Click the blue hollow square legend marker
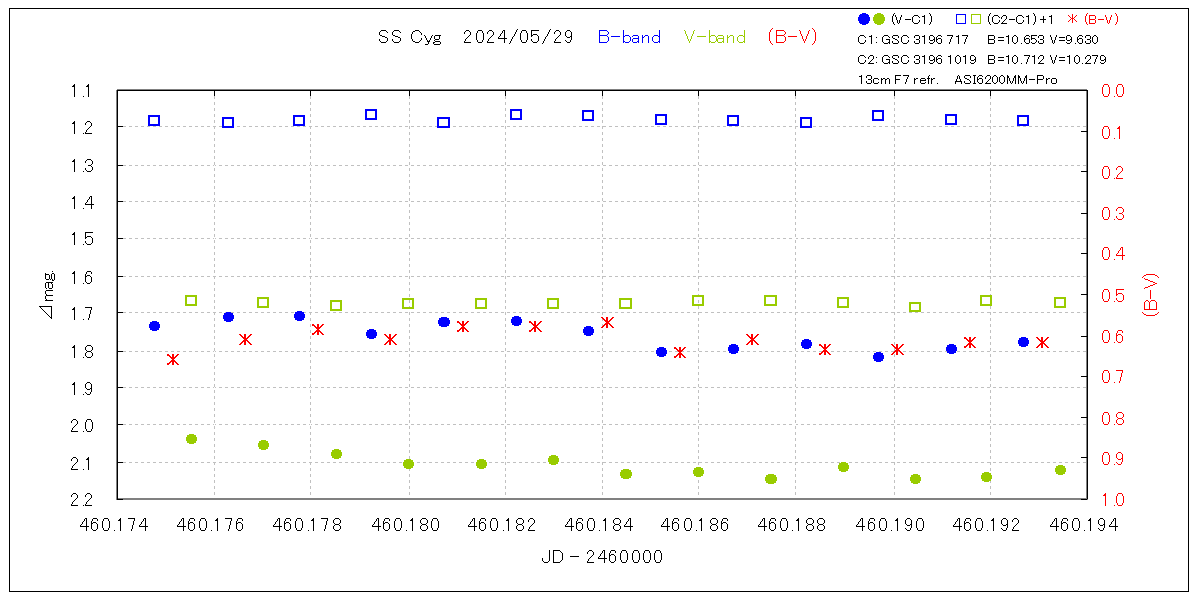 [x=960, y=19]
